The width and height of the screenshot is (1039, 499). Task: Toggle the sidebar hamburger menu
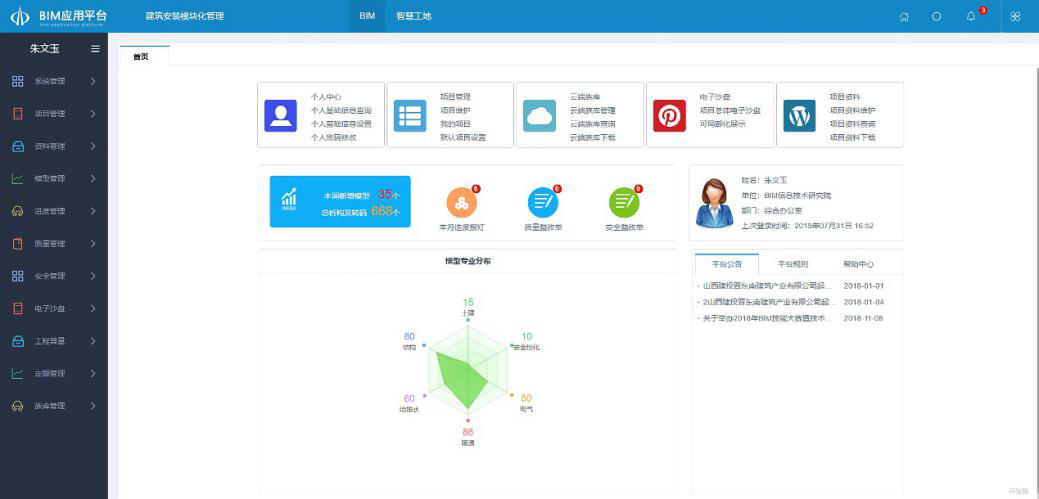tap(95, 48)
